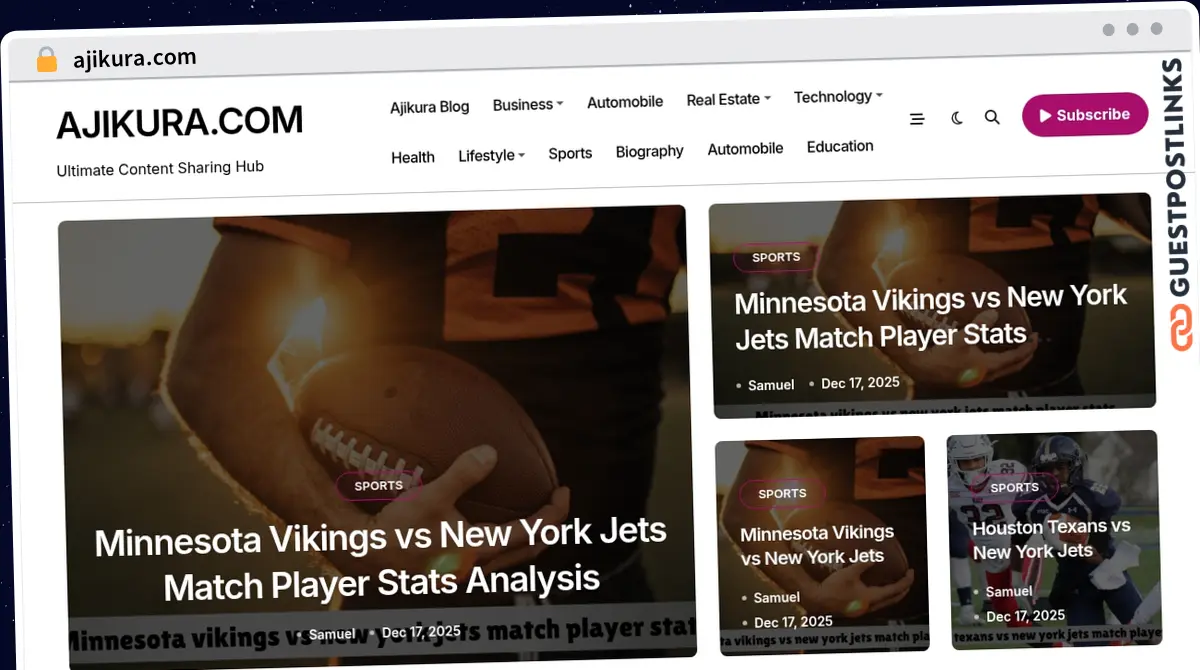Open the Minnesota Vikings Match Player Stats Analysis headline

tap(381, 559)
